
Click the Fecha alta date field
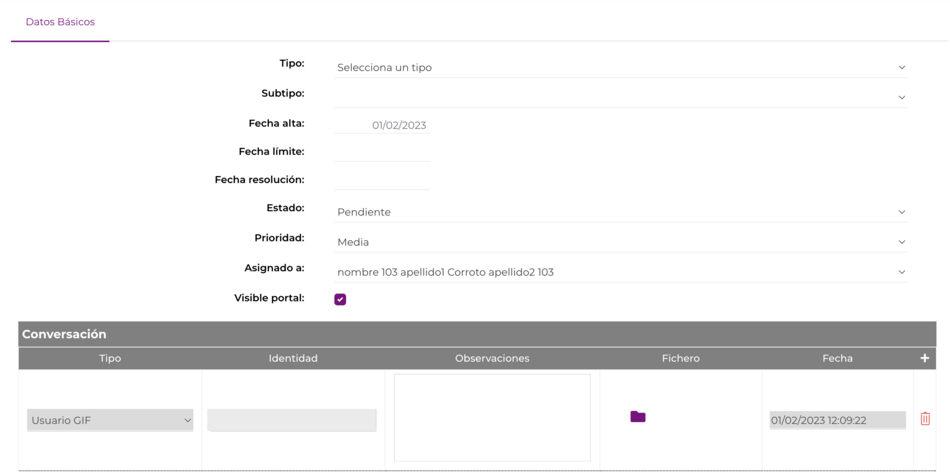pyautogui.click(x=382, y=125)
